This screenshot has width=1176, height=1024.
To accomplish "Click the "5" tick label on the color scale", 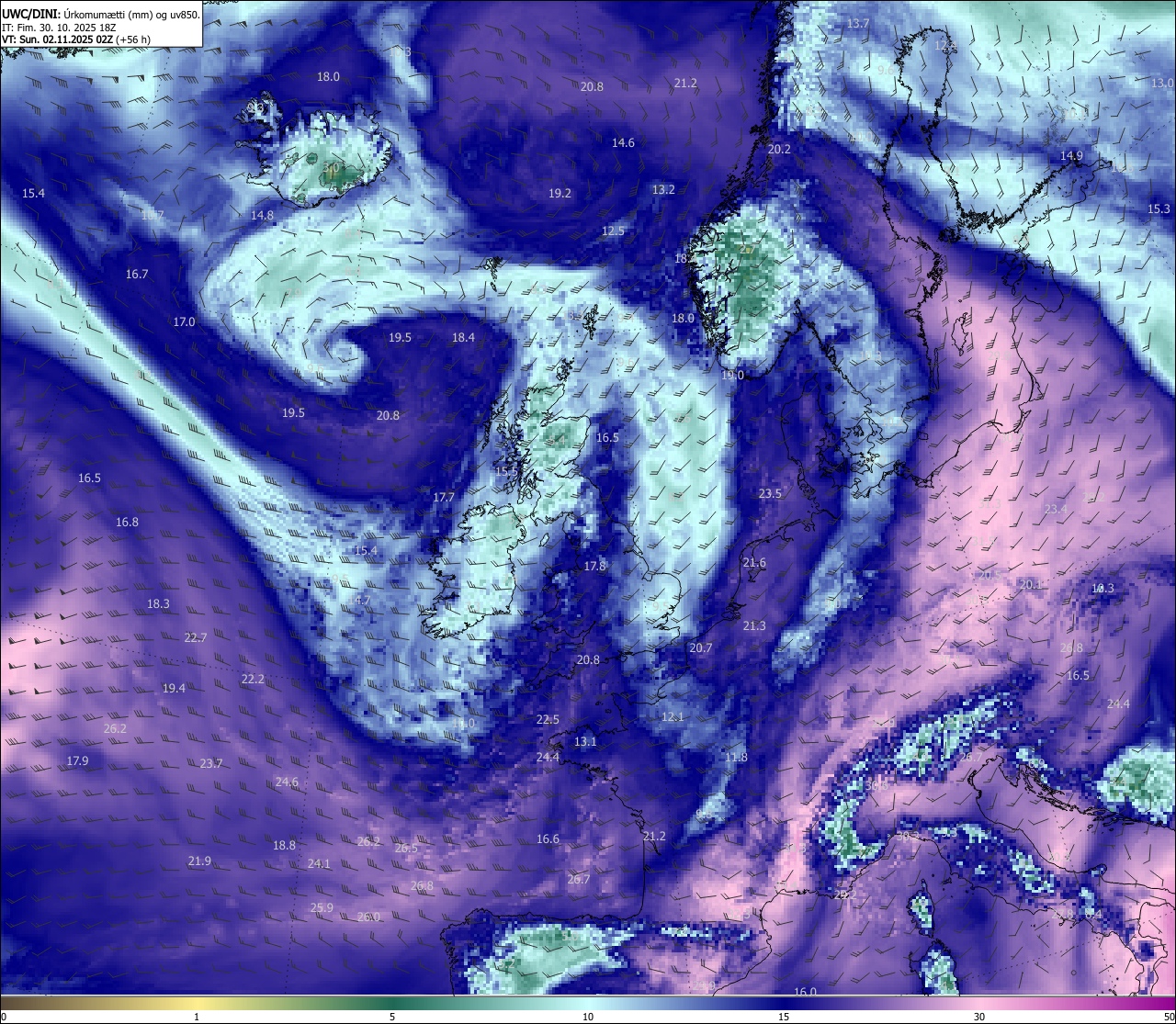I will point(392,1017).
